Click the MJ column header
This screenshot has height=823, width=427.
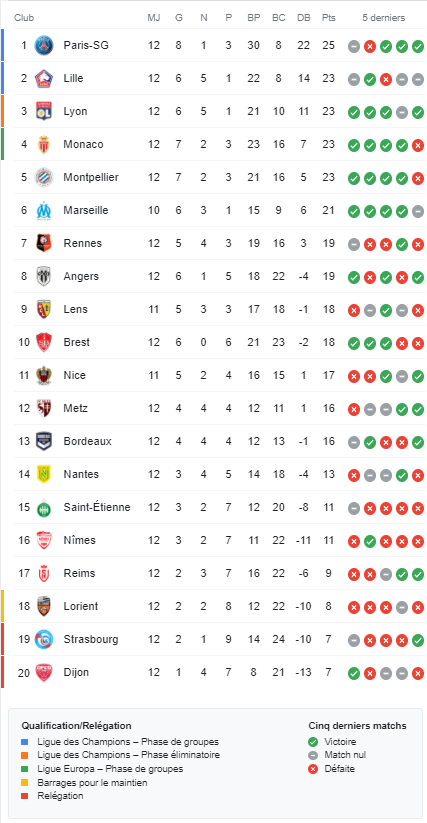coord(154,18)
